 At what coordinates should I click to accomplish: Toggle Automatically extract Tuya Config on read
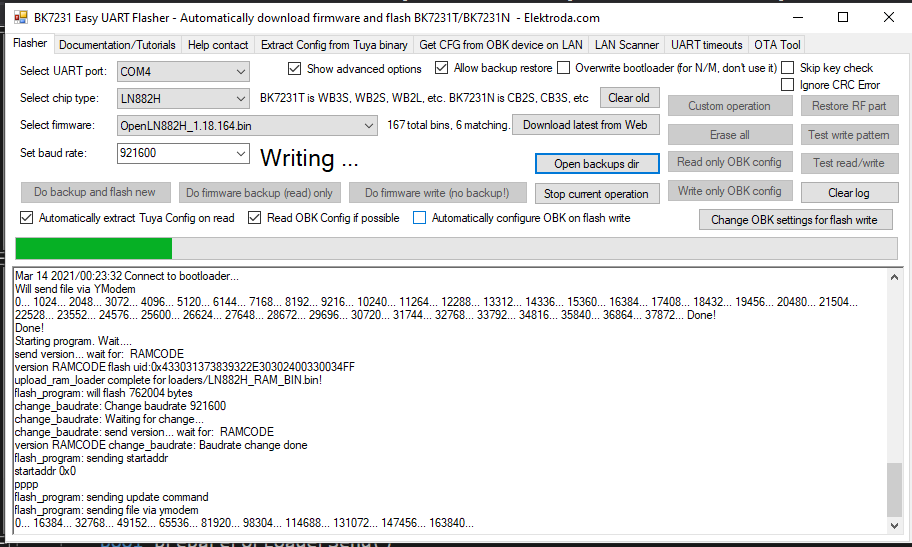pyautogui.click(x=26, y=218)
